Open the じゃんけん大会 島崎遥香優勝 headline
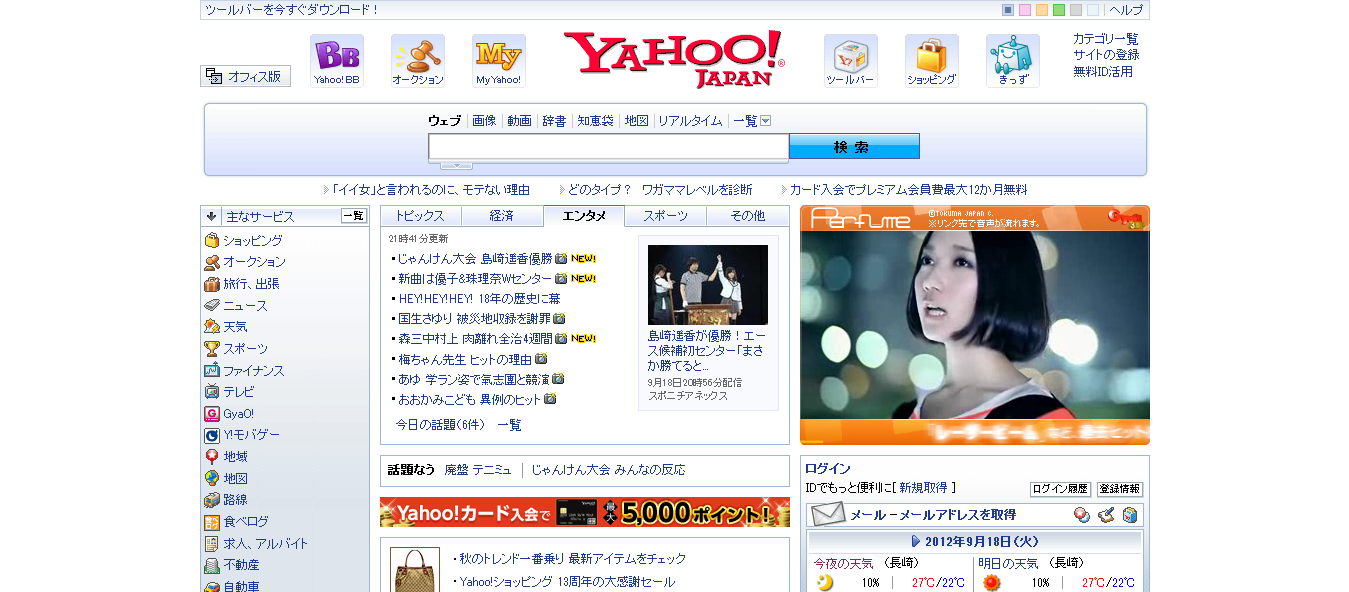This screenshot has width=1349, height=592. pos(475,259)
